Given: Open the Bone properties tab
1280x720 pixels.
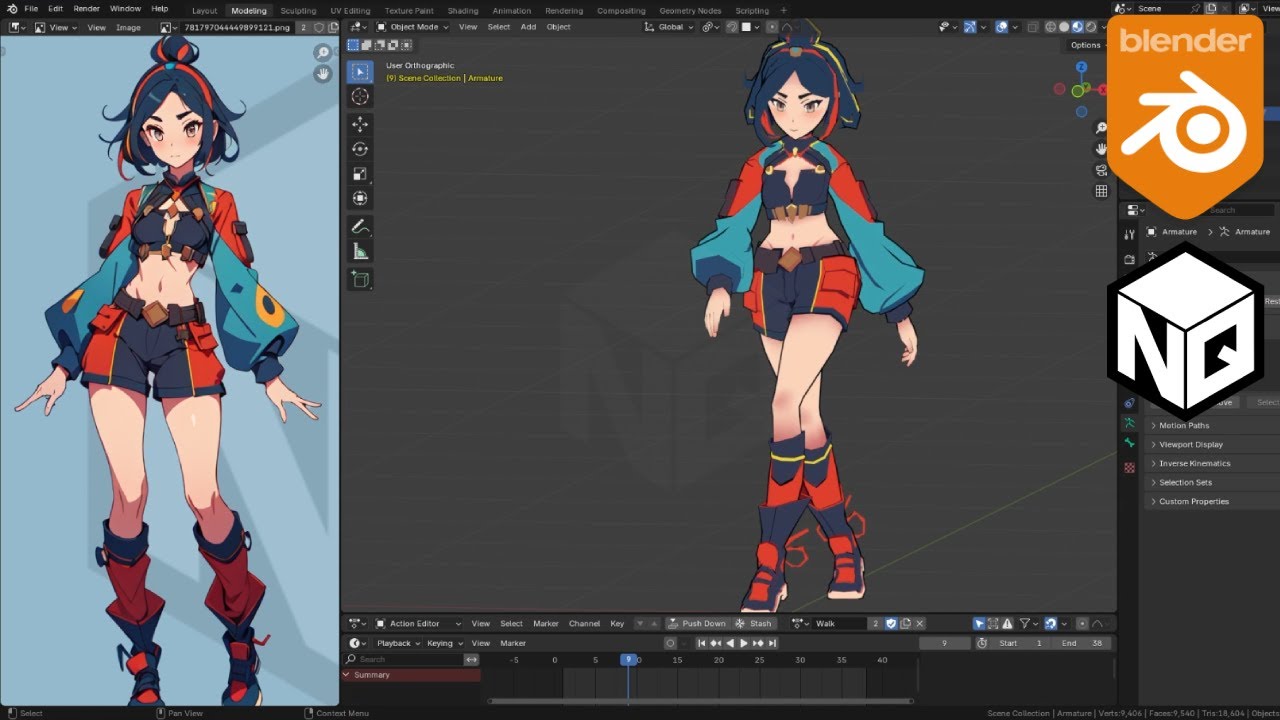Looking at the screenshot, I should (x=1129, y=442).
